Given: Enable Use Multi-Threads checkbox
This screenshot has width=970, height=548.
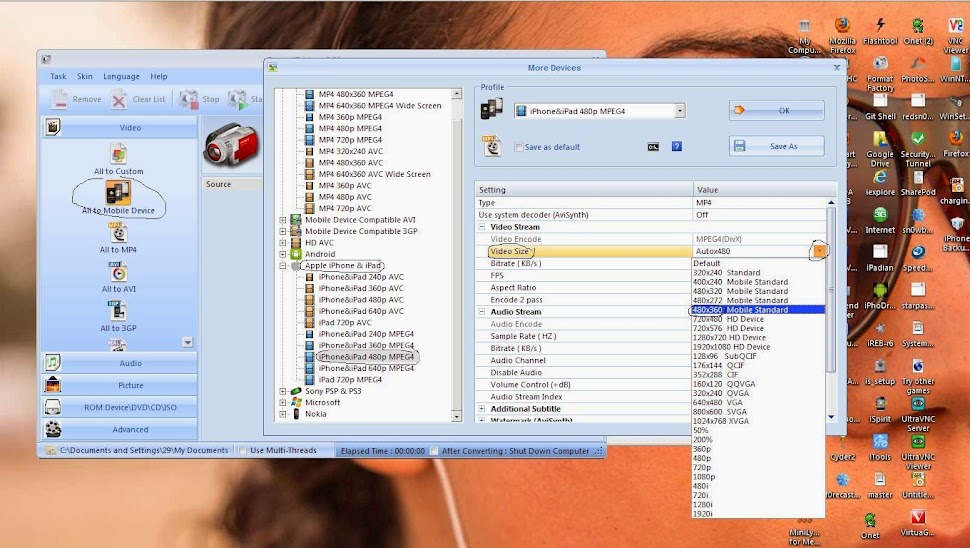Looking at the screenshot, I should point(242,451).
